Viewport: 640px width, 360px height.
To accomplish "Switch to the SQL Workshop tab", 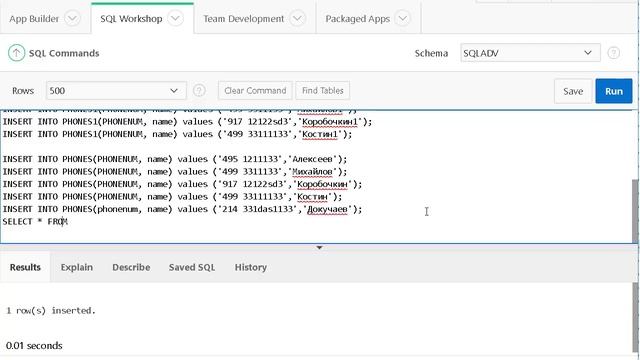I will click(131, 19).
